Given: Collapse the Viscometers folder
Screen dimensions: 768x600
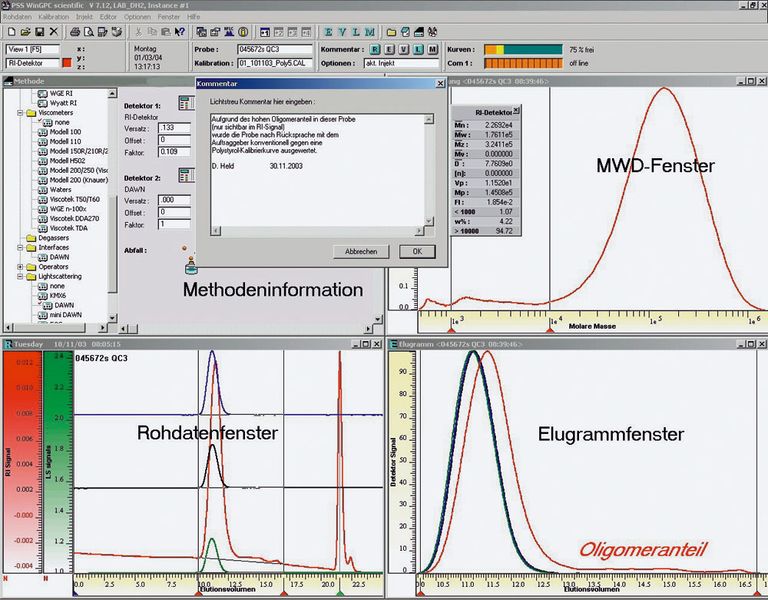Looking at the screenshot, I should point(20,113).
